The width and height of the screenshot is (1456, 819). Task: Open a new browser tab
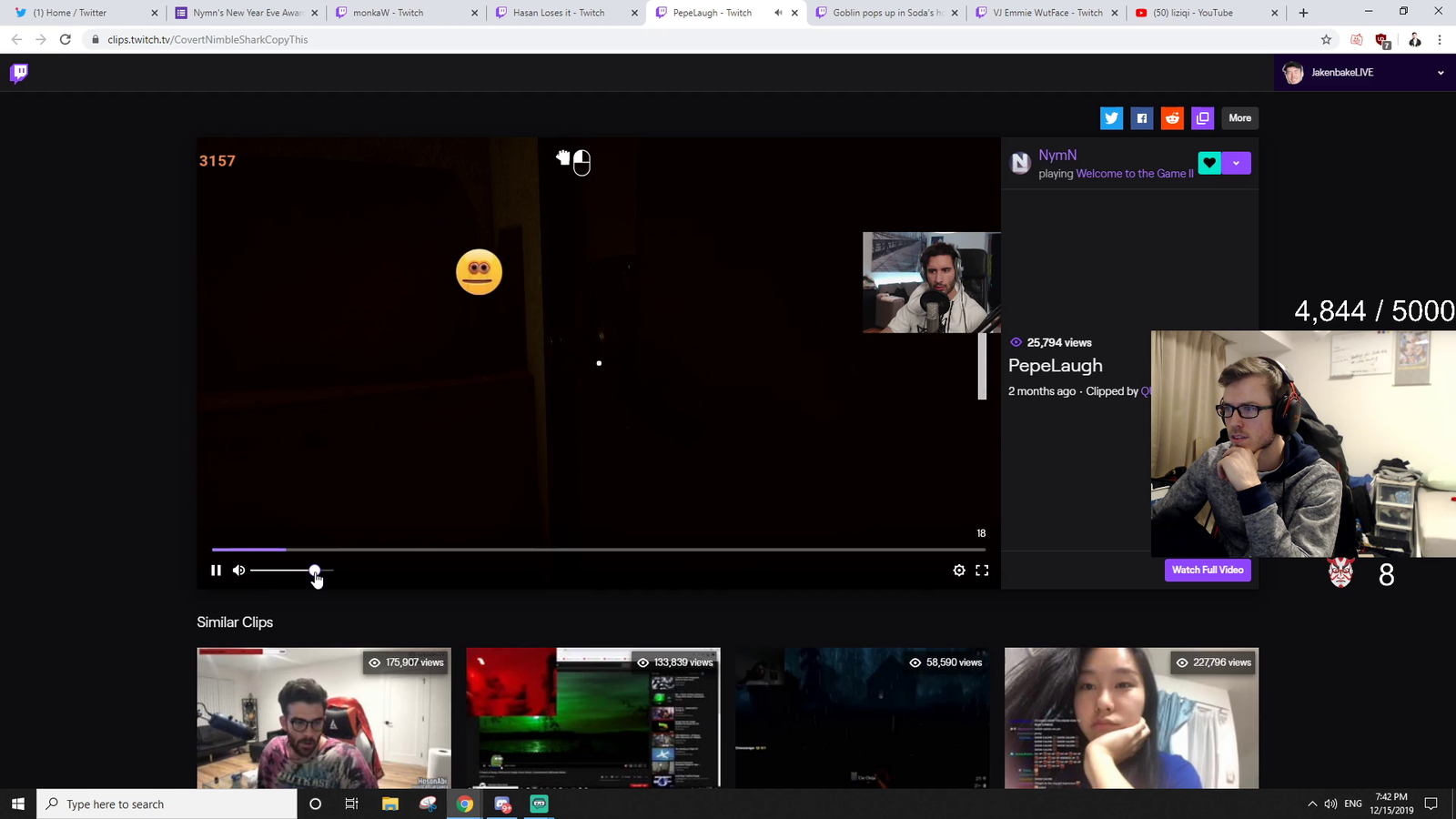[x=1303, y=13]
